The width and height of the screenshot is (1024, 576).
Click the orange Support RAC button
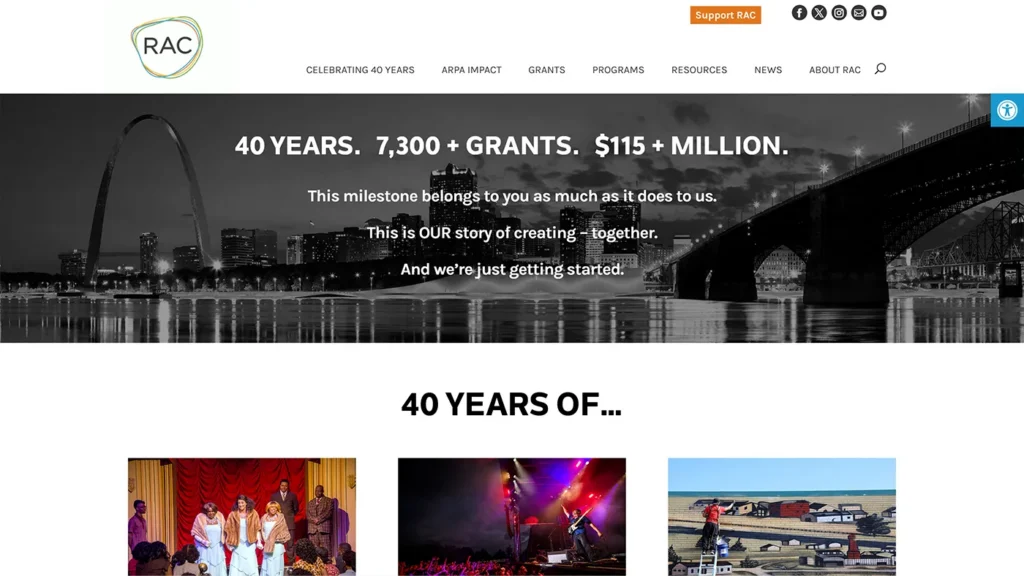tap(725, 15)
